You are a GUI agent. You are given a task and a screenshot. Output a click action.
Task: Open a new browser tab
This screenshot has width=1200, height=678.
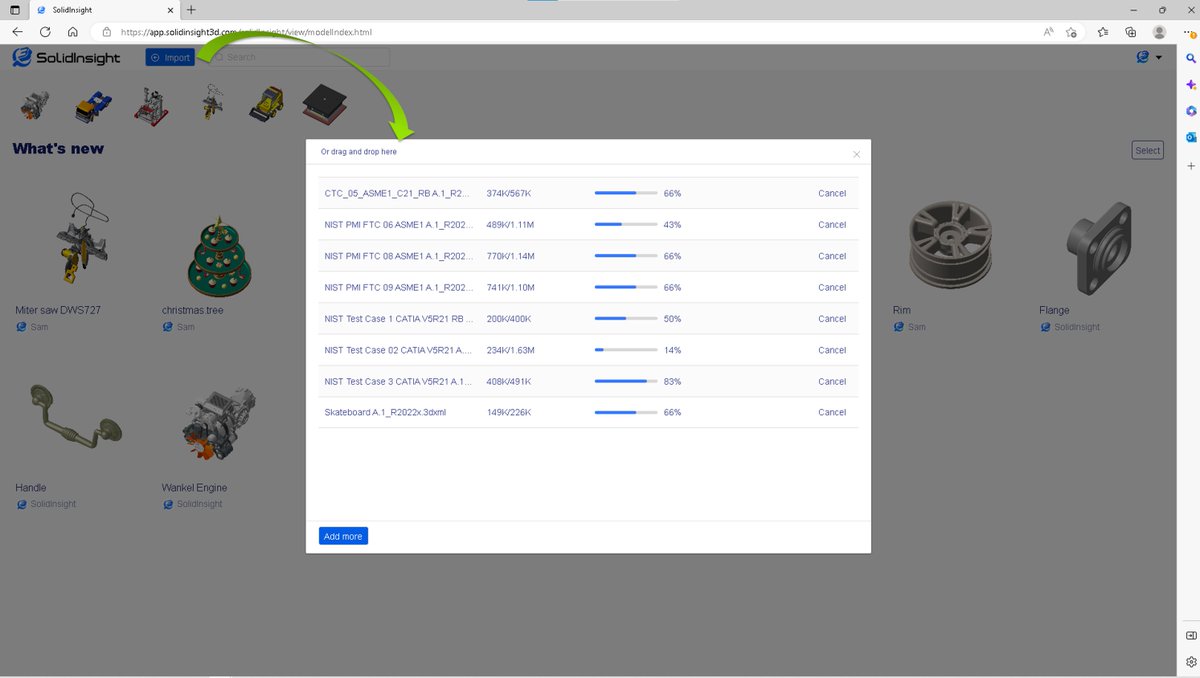point(190,10)
